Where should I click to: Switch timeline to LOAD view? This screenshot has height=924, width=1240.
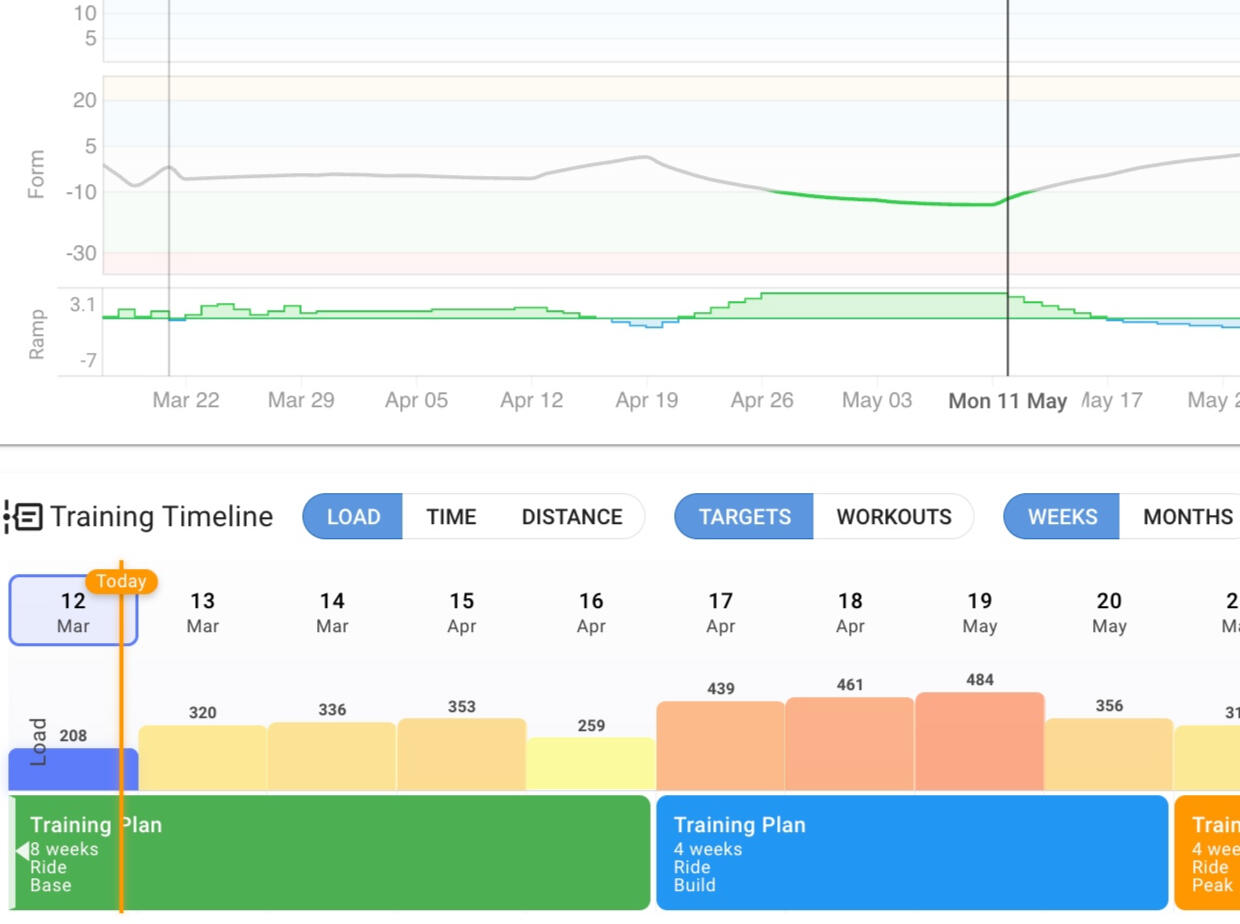(x=353, y=517)
